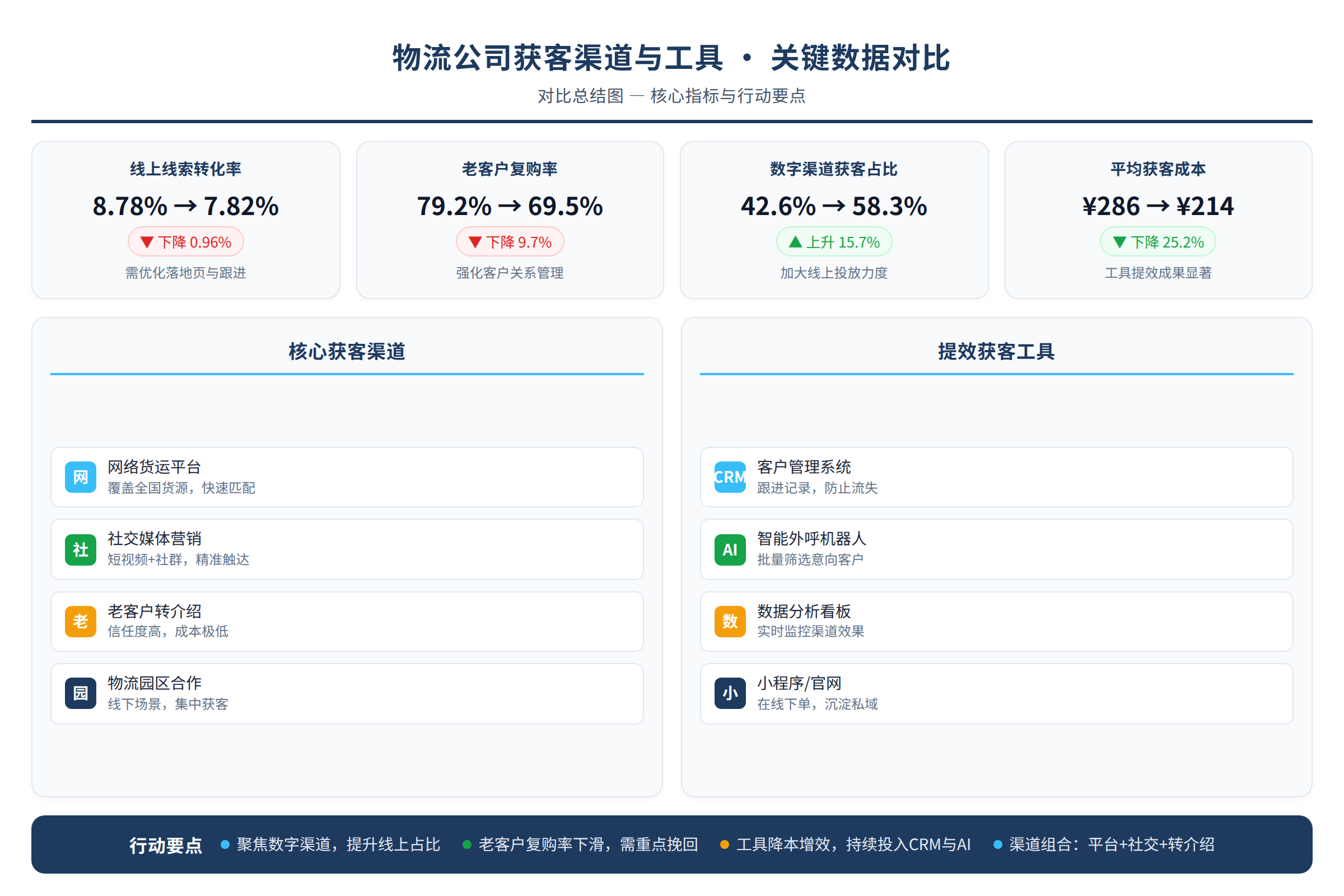Click the green 下降 25.2% badge
This screenshot has width=1344, height=896.
(1158, 242)
